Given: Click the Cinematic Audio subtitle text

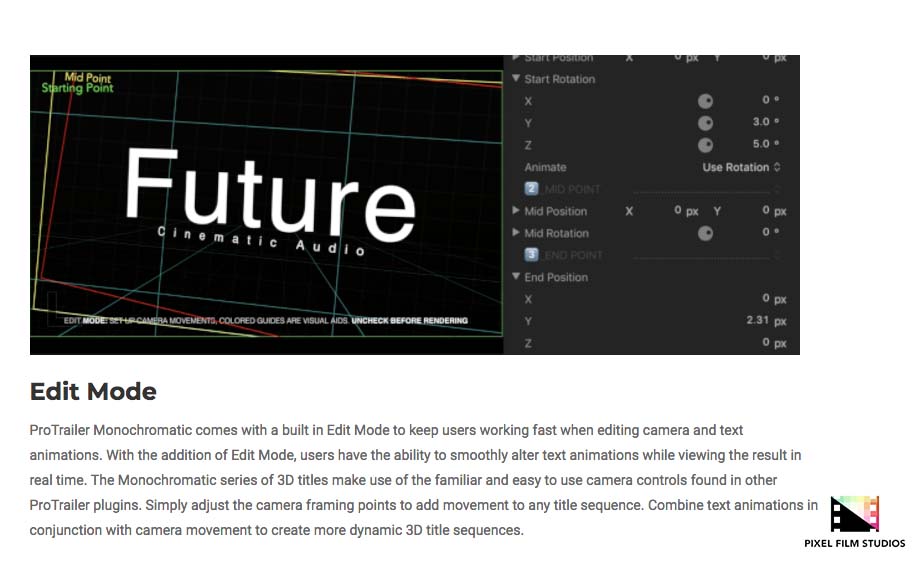Looking at the screenshot, I should (x=261, y=240).
